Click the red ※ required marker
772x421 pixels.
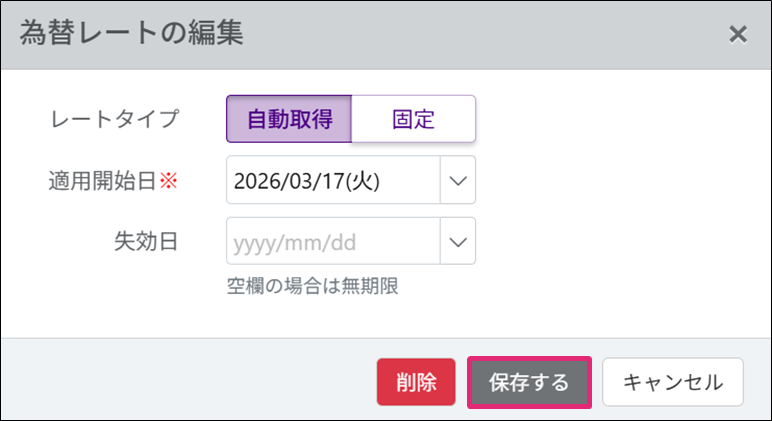[168, 181]
